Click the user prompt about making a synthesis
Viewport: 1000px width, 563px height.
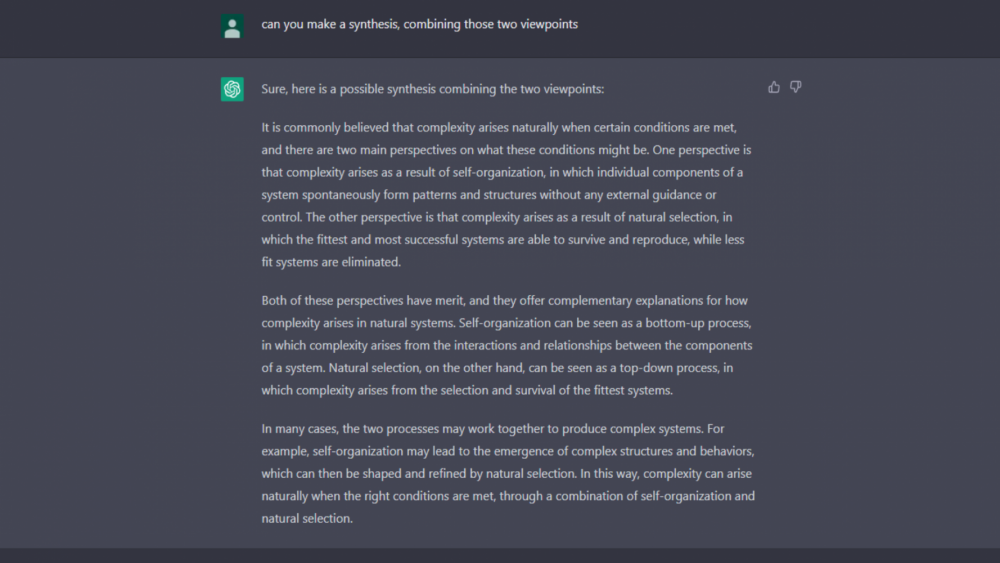(420, 24)
